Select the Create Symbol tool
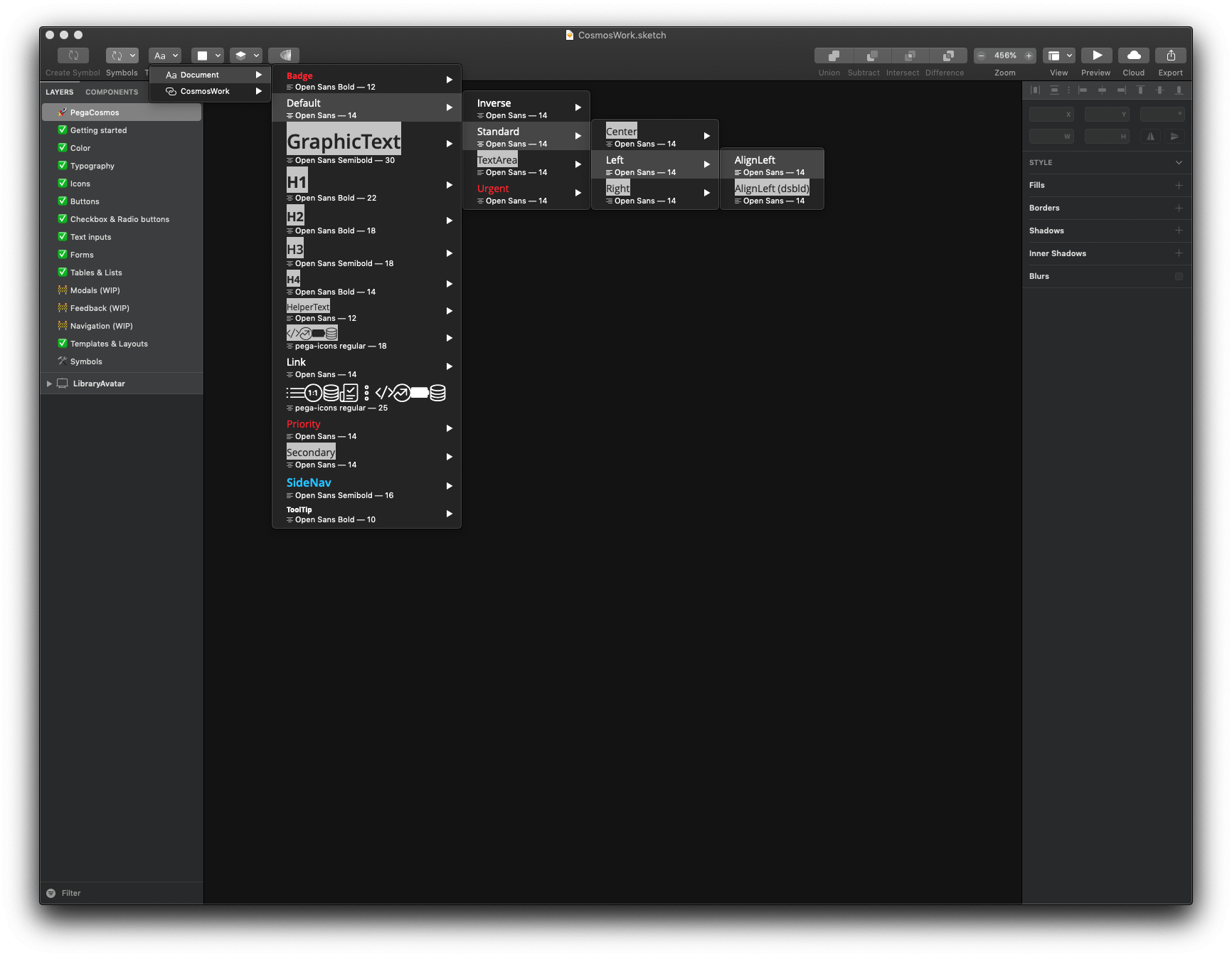The image size is (1232, 957). coord(73,55)
